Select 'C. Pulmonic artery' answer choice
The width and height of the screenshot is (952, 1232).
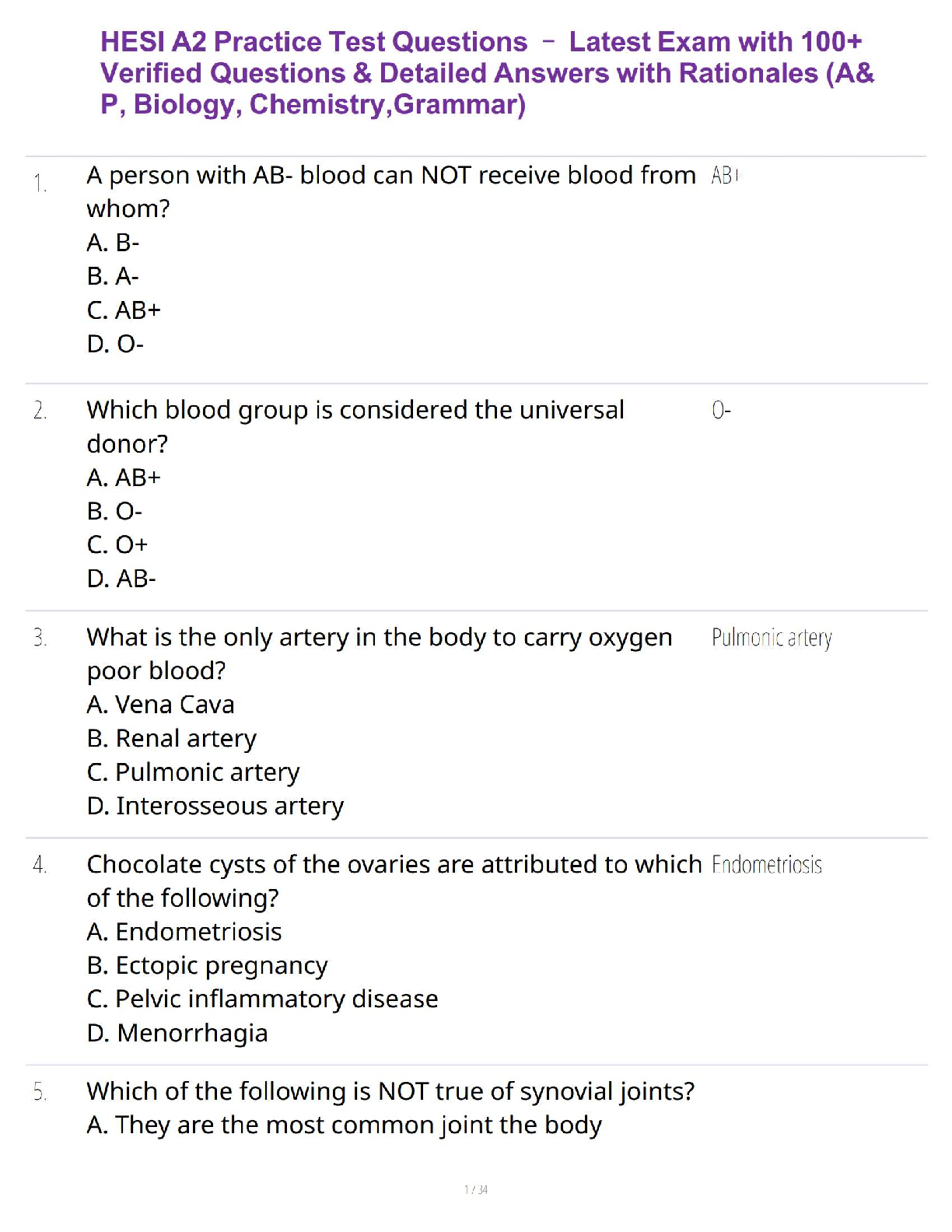pyautogui.click(x=193, y=772)
